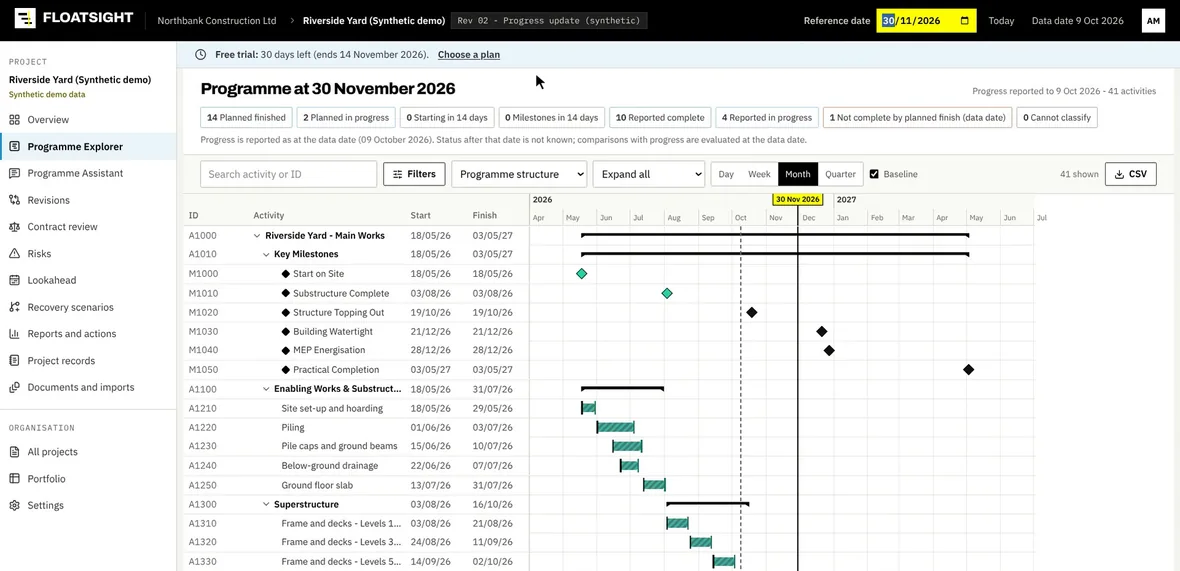Screen dimensions: 1180x571
Task: Click the Project records icon
Action: [x=14, y=360]
